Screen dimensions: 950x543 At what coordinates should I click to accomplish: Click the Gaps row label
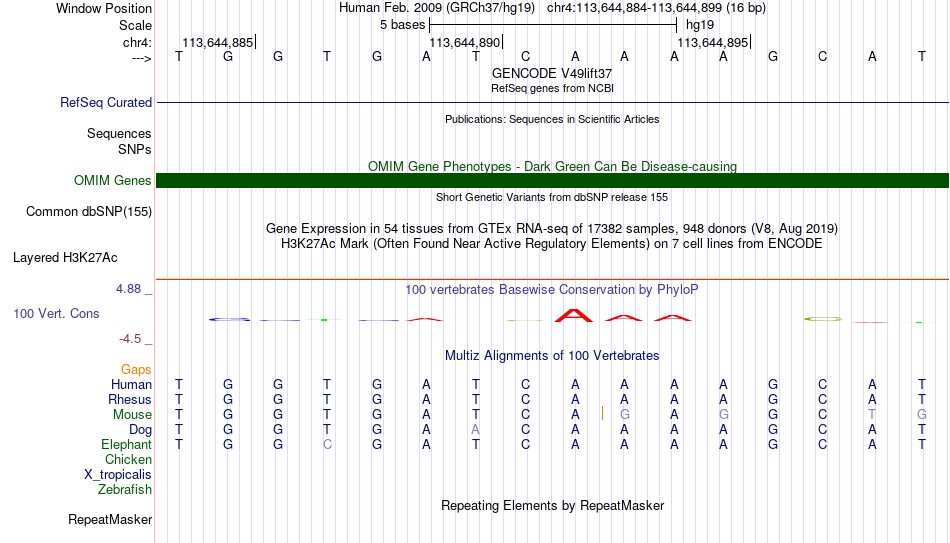(x=136, y=370)
